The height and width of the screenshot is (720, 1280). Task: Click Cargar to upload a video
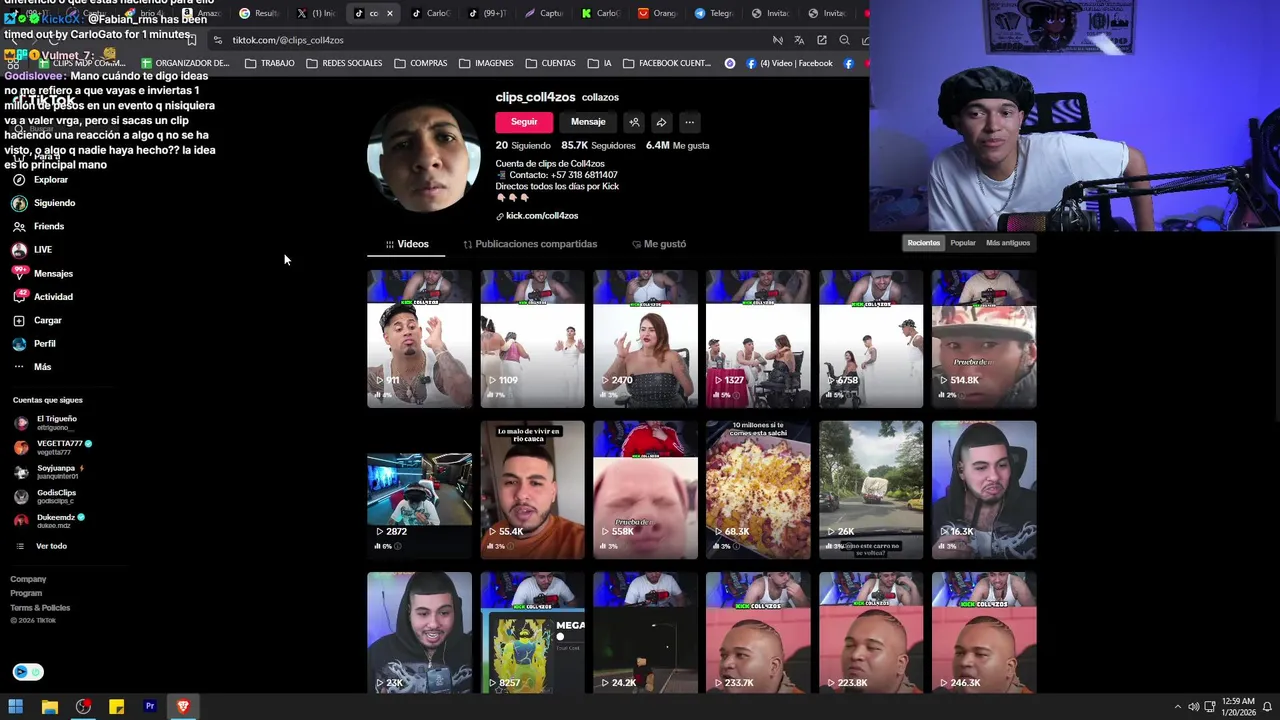click(38, 320)
